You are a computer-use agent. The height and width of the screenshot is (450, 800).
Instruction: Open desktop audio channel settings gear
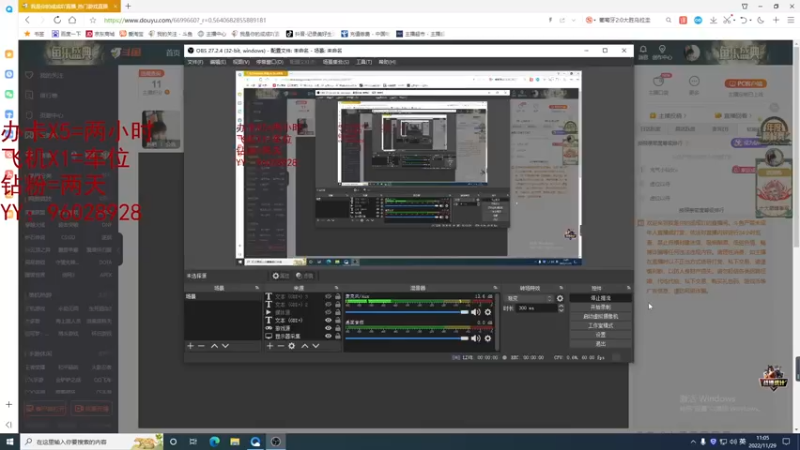(x=488, y=338)
